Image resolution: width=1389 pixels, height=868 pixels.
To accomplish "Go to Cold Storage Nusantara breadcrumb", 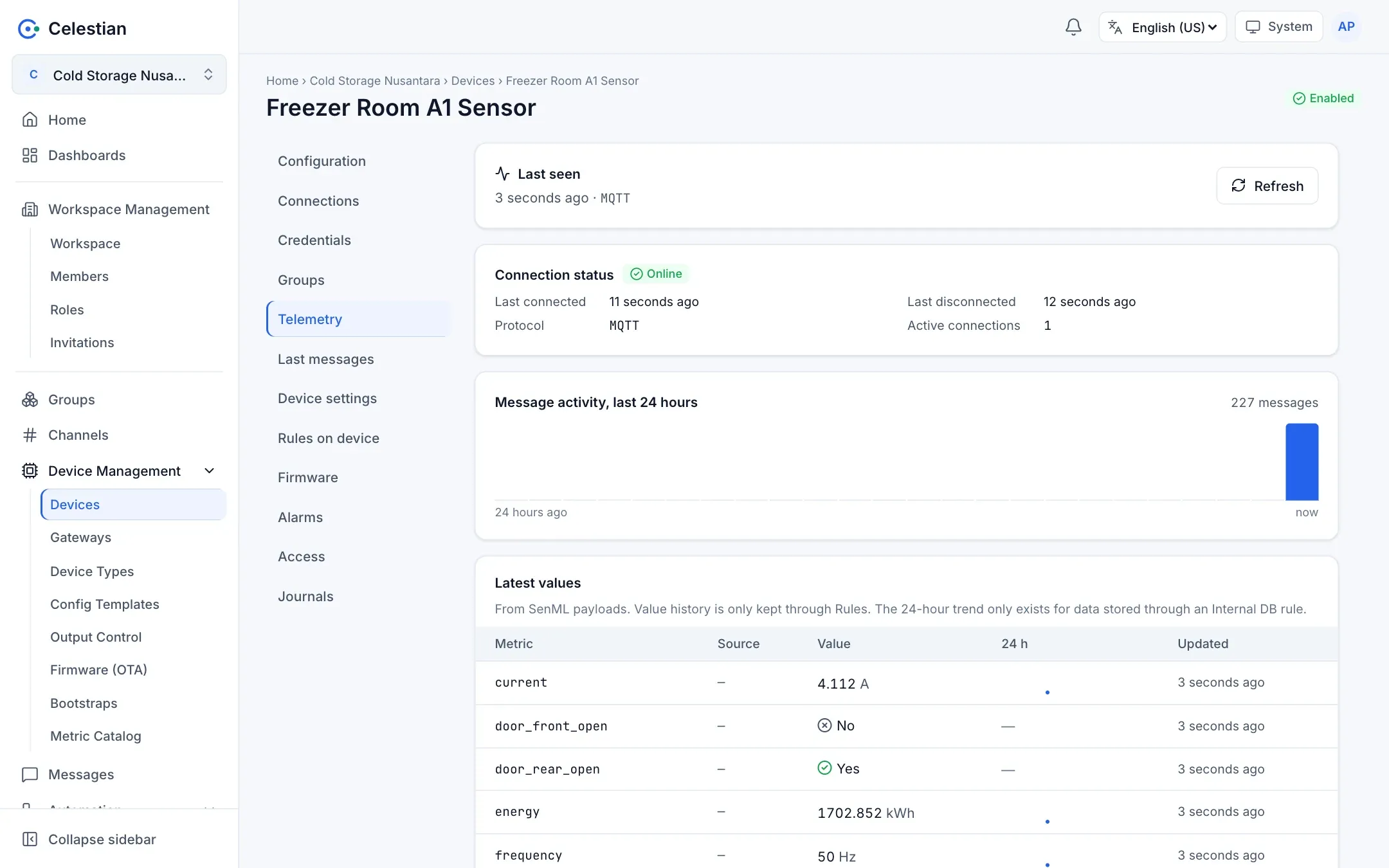I will click(x=375, y=81).
